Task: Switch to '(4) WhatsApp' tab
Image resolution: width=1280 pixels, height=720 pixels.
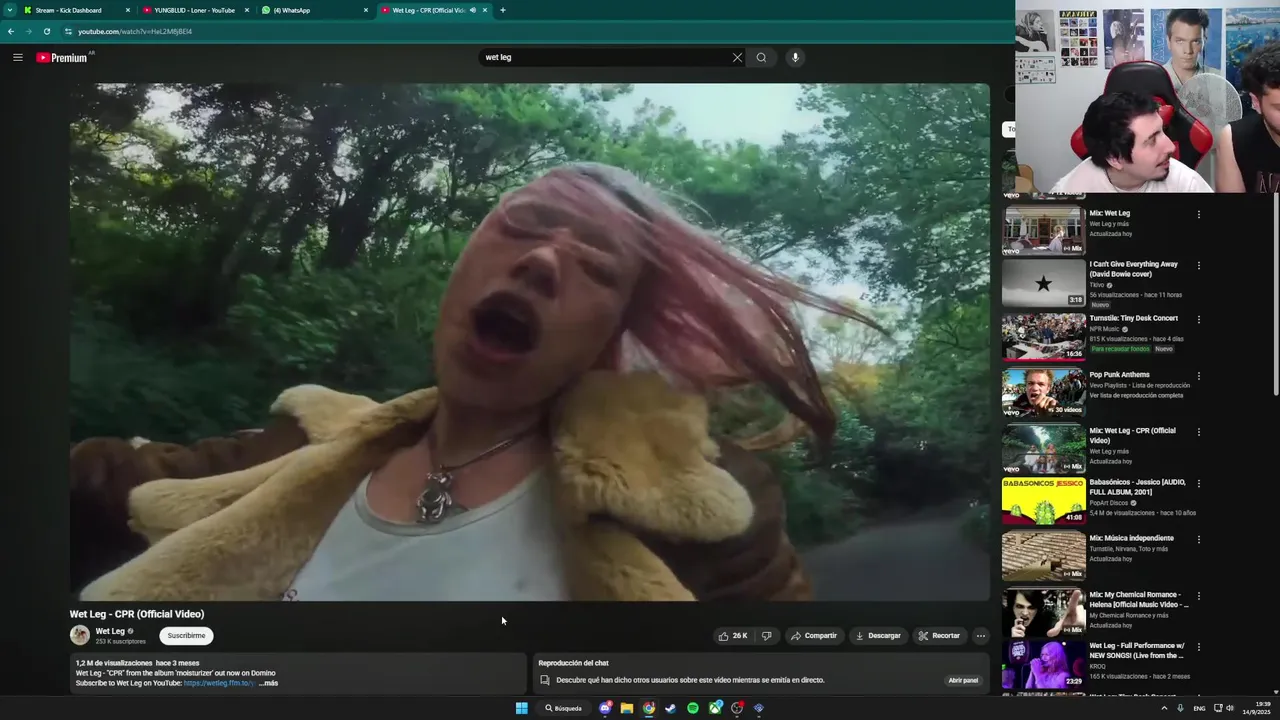Action: pyautogui.click(x=314, y=10)
